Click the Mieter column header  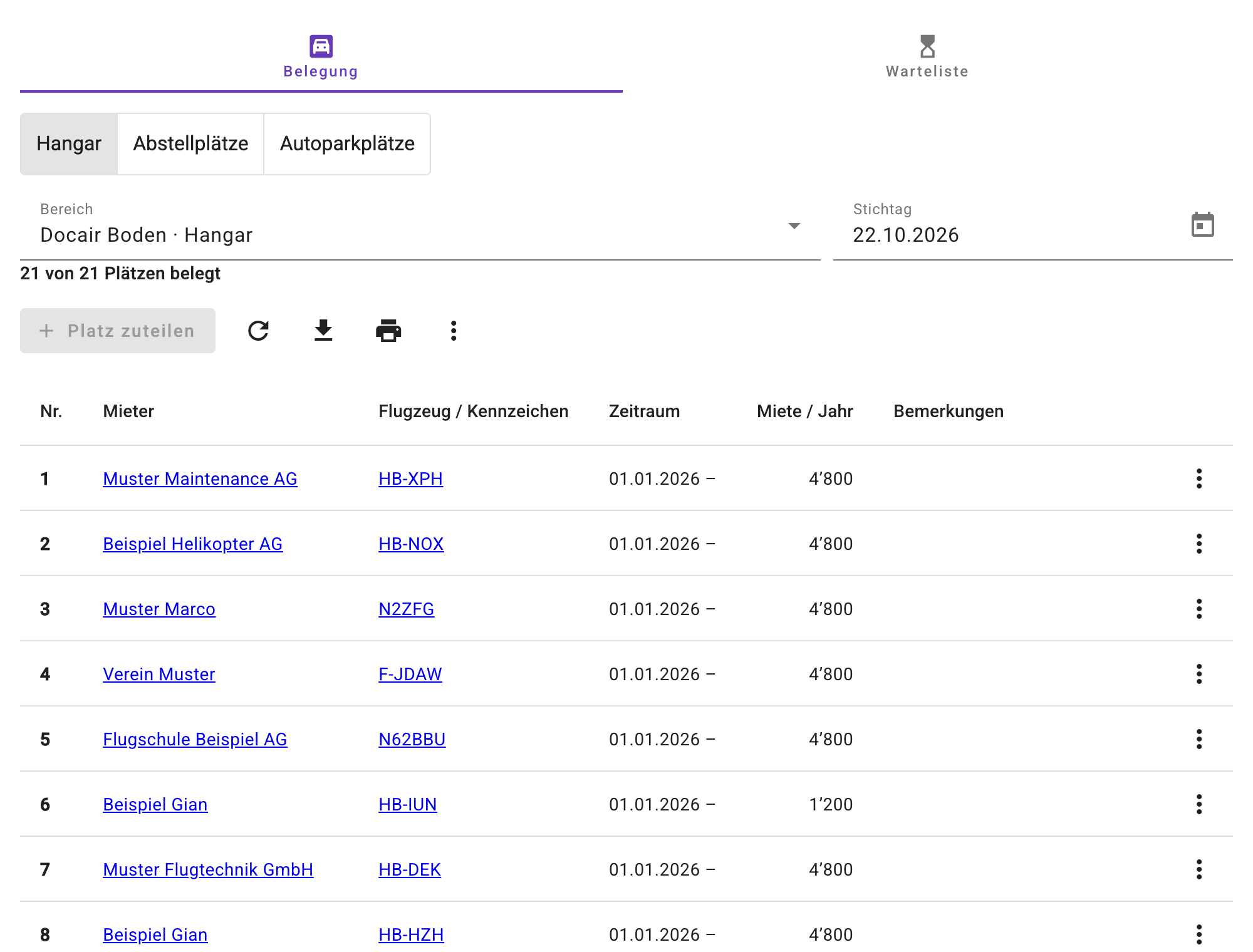click(128, 411)
